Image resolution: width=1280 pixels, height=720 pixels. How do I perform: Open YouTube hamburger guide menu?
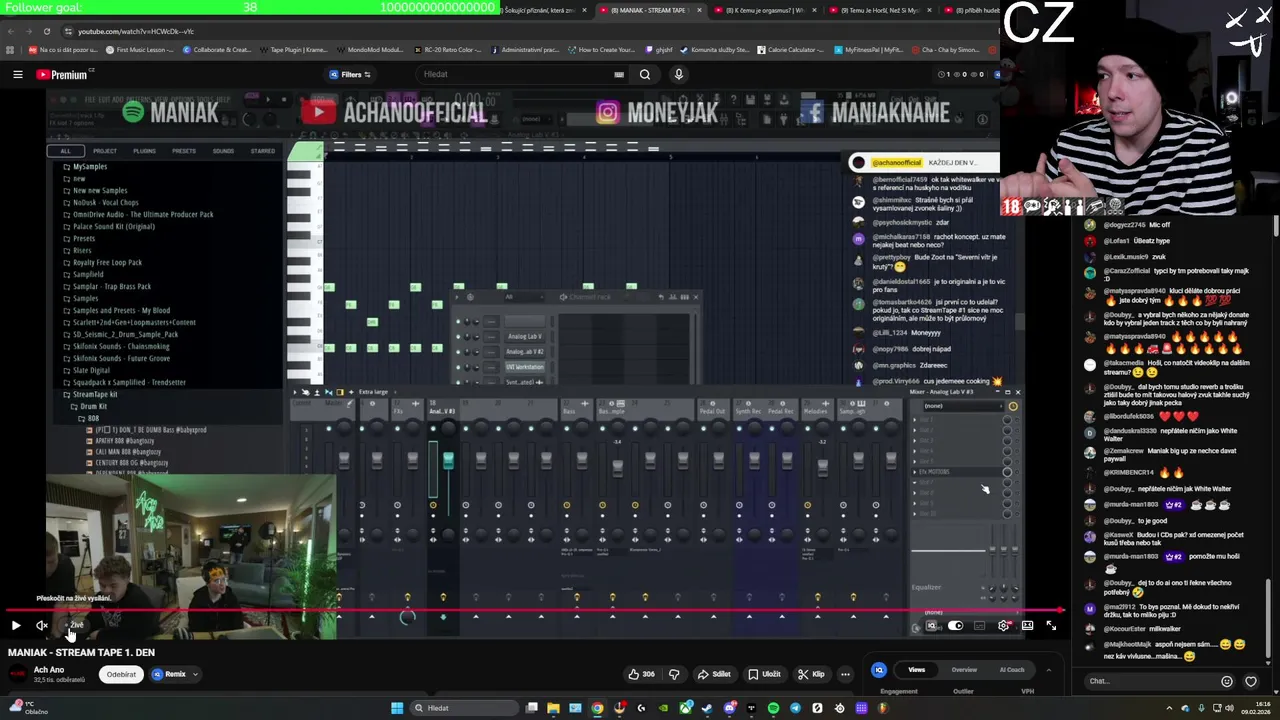(17, 74)
